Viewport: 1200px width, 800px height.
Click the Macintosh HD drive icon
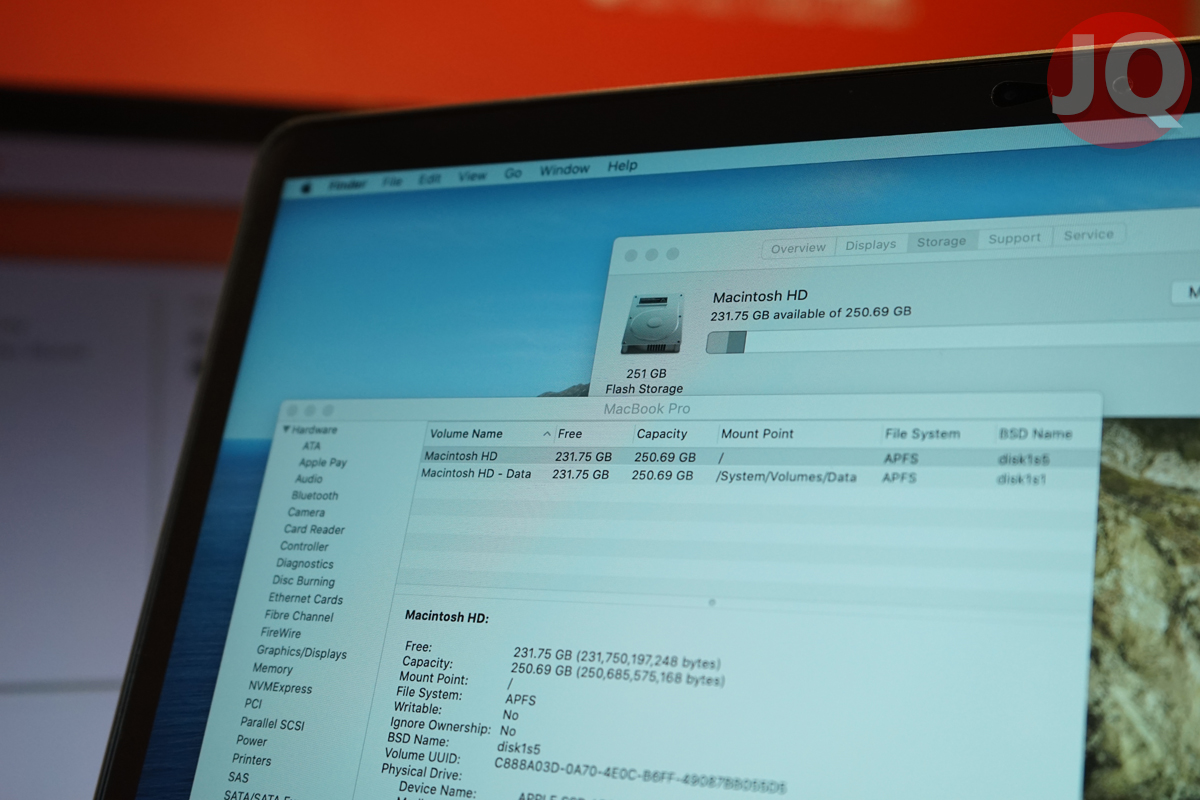click(651, 323)
